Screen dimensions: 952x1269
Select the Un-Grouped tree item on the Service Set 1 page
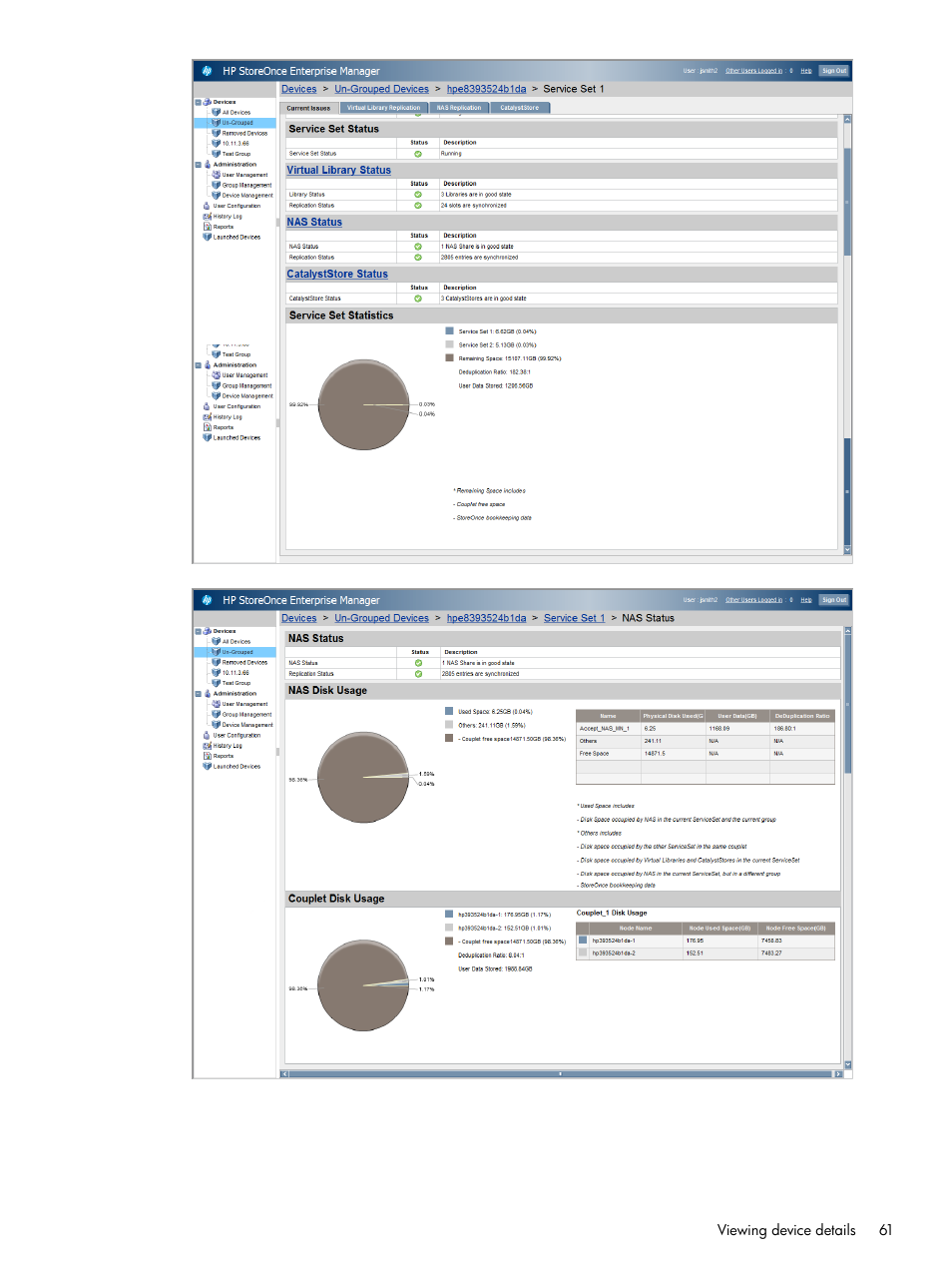point(238,123)
